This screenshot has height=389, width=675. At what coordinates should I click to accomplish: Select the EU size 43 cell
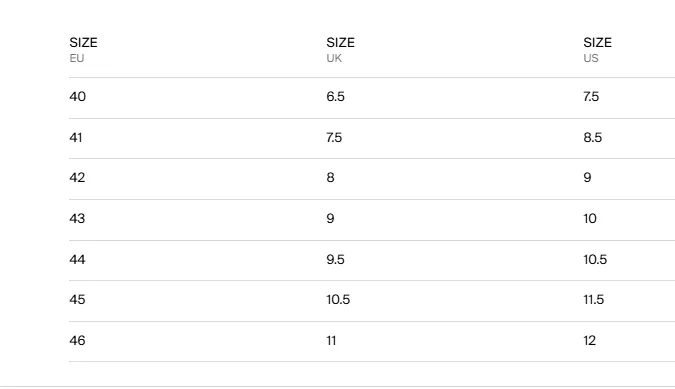coord(77,218)
